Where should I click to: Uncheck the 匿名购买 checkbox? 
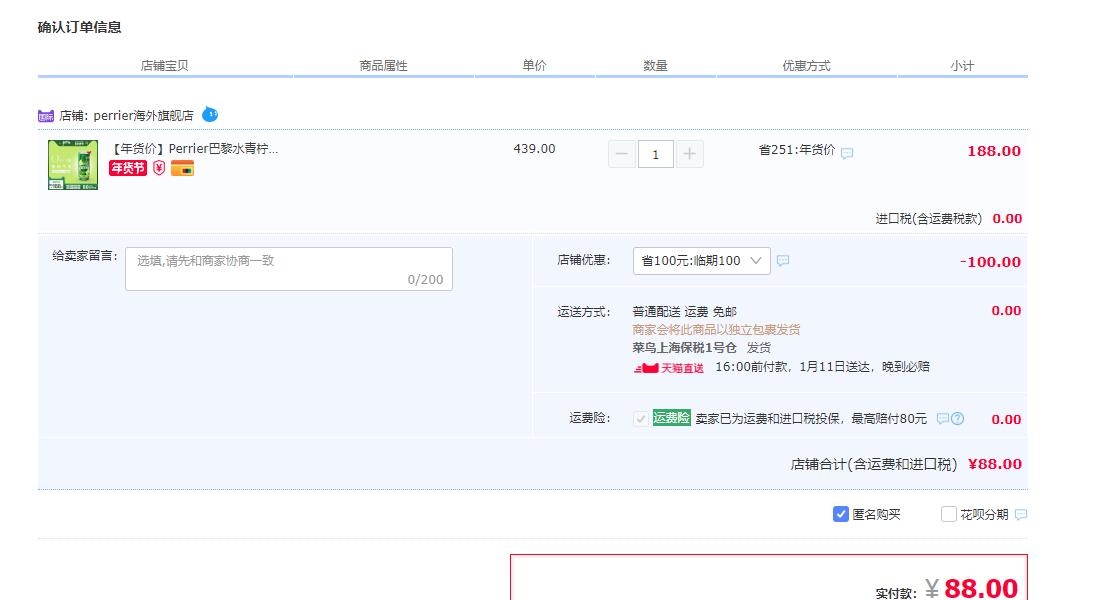tap(841, 514)
